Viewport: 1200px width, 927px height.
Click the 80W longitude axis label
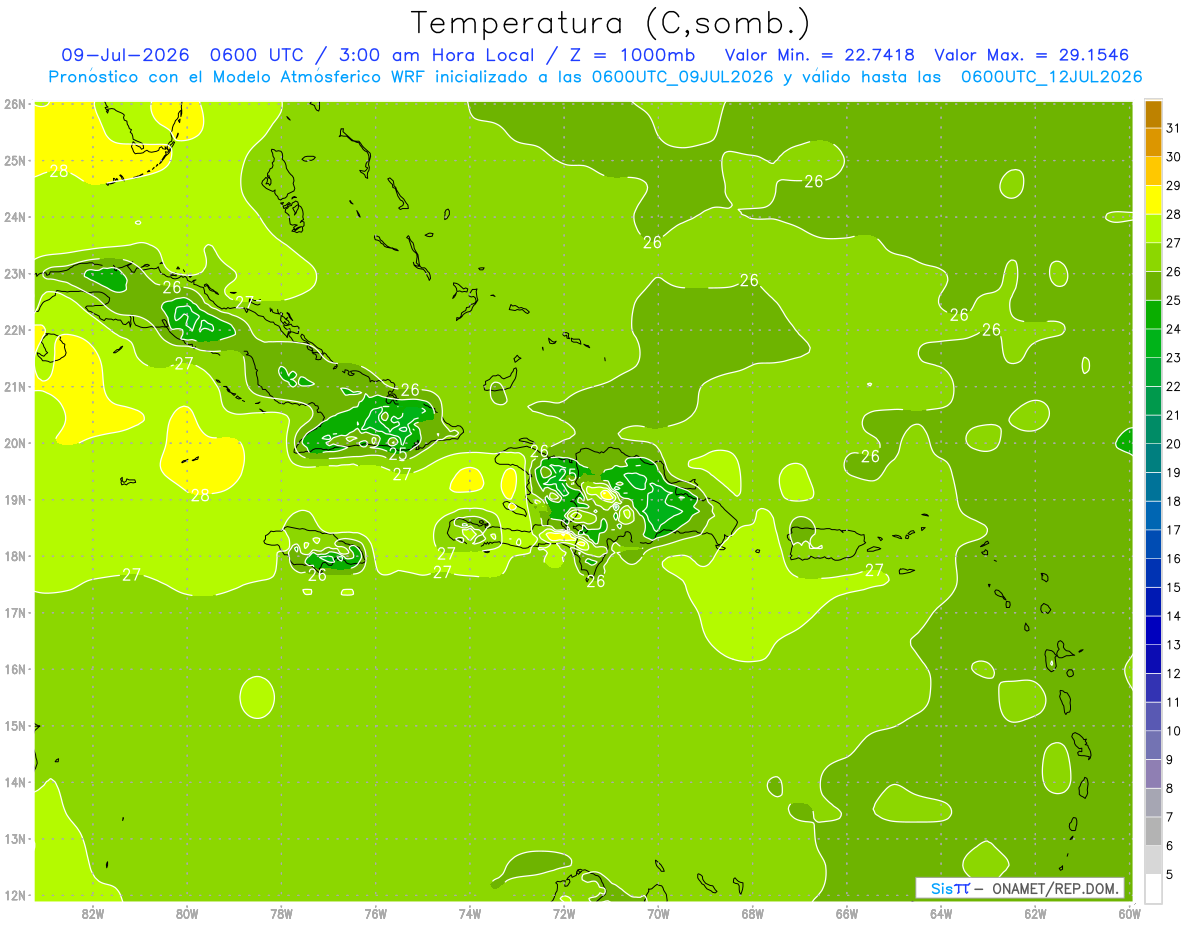[187, 913]
